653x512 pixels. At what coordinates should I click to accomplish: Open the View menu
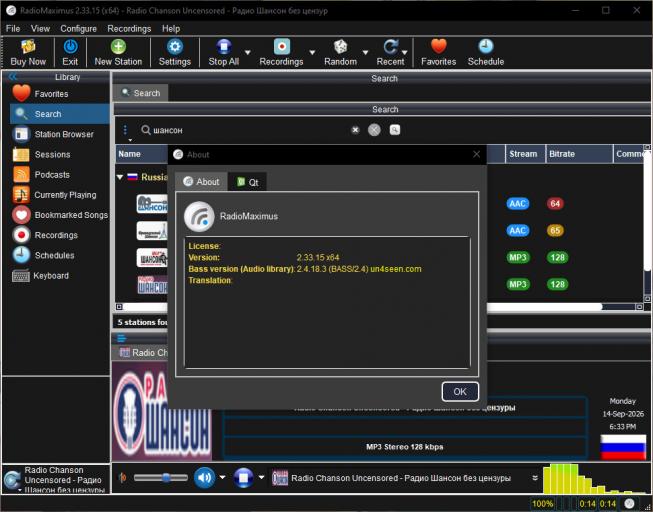coord(40,28)
